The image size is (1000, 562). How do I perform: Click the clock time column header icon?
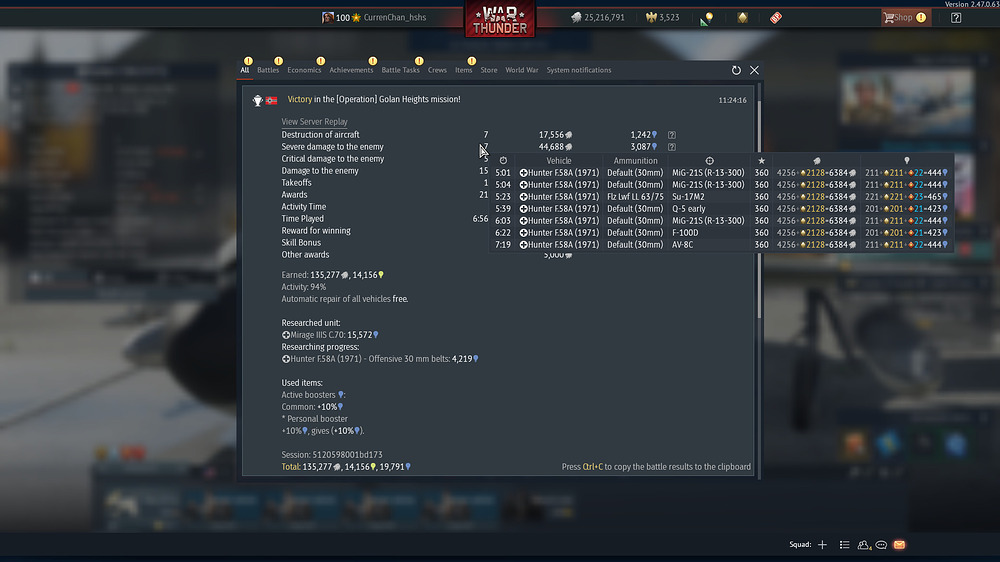(503, 161)
